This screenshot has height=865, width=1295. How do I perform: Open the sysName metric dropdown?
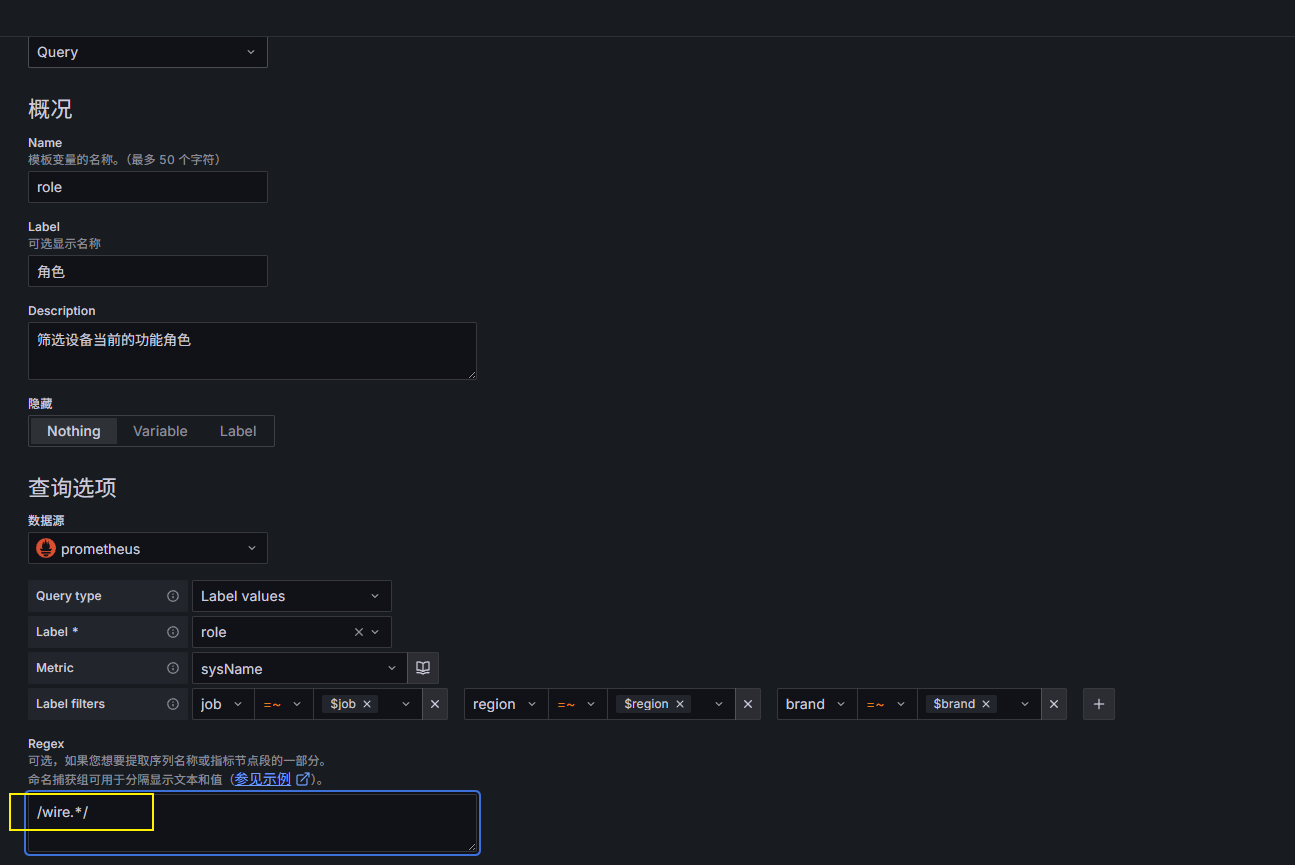(299, 668)
